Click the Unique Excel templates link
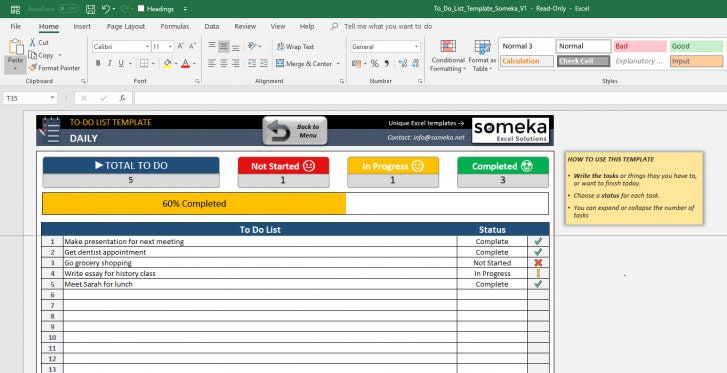727x373 pixels. (x=426, y=123)
